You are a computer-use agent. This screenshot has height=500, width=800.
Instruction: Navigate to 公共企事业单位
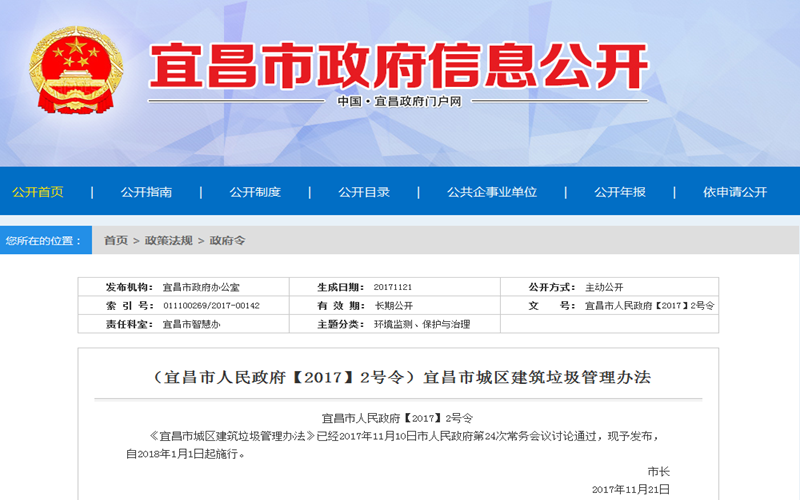click(x=492, y=192)
